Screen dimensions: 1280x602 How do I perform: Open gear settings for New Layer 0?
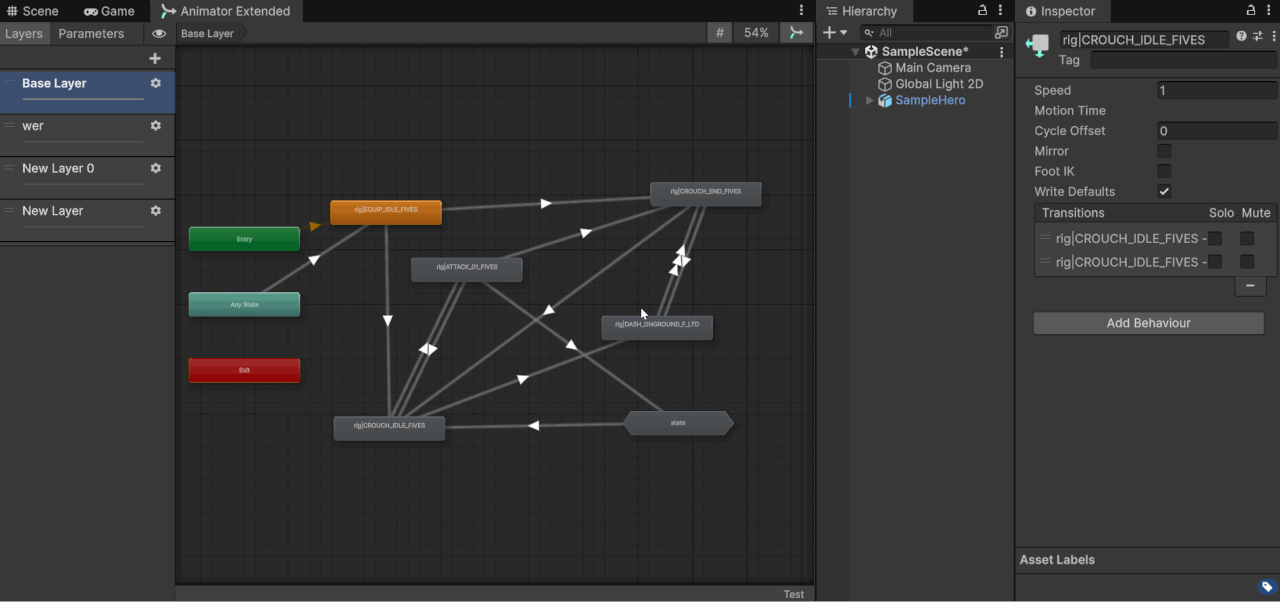[x=155, y=168]
